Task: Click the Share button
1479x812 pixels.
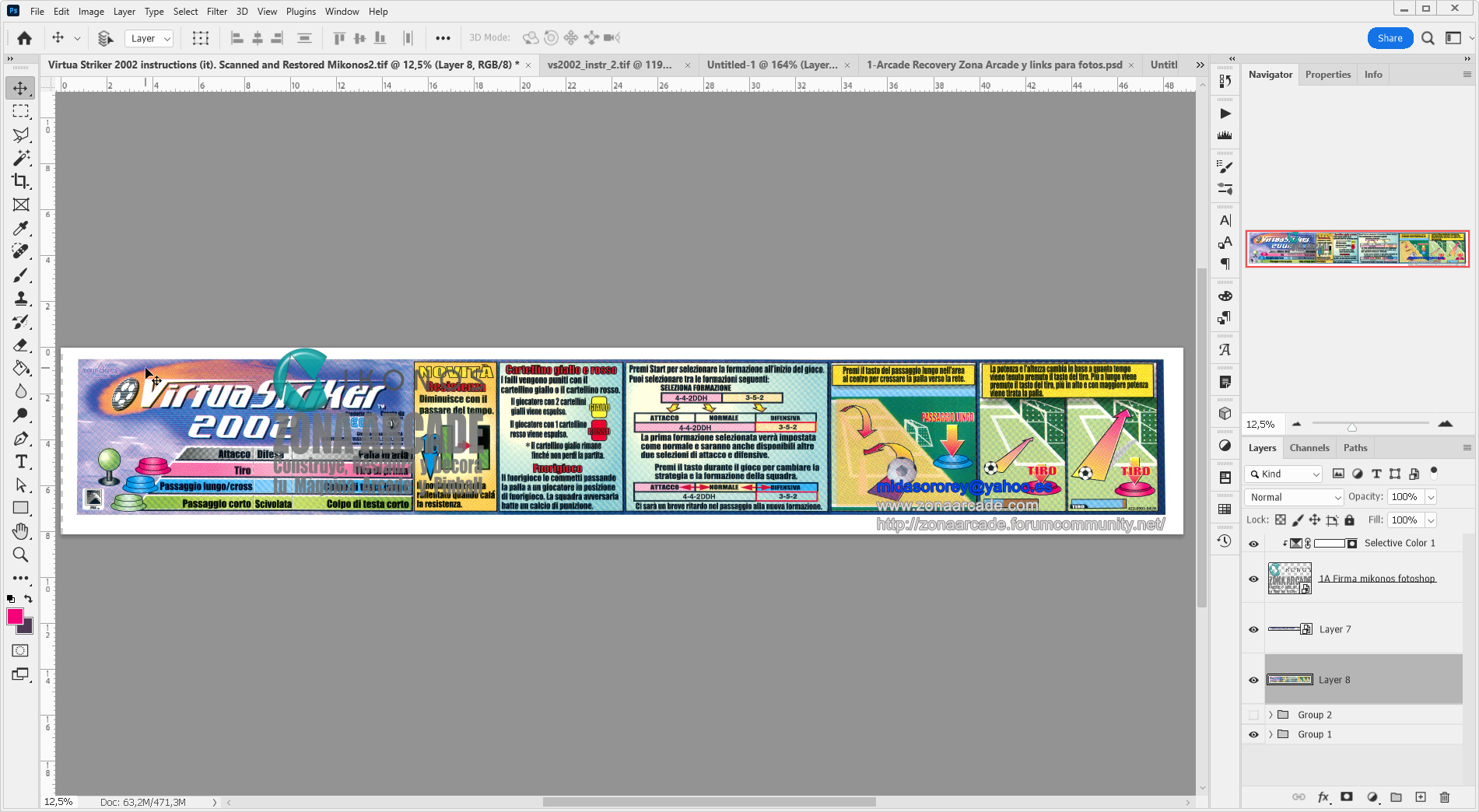Action: click(x=1390, y=38)
